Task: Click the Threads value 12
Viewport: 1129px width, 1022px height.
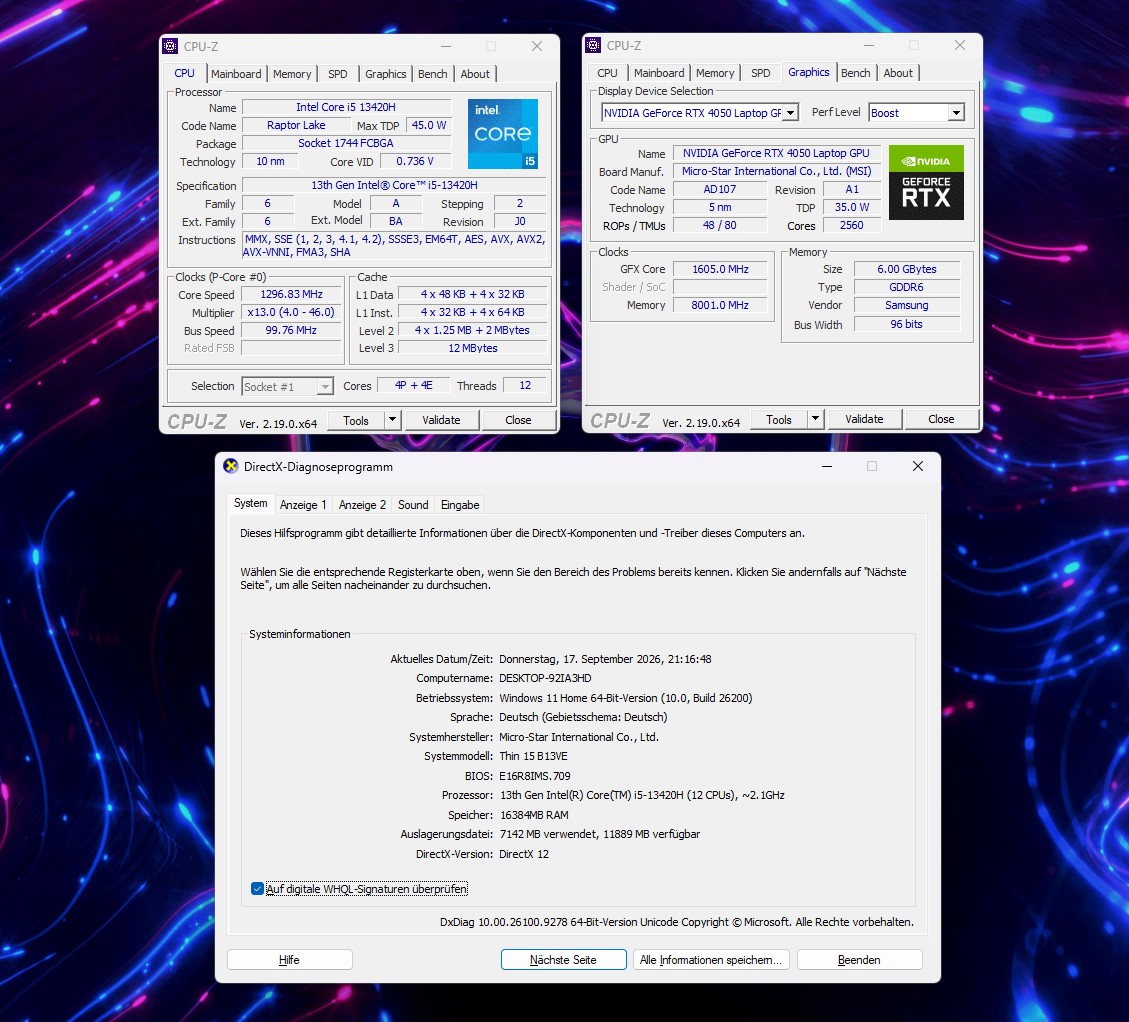Action: point(526,386)
